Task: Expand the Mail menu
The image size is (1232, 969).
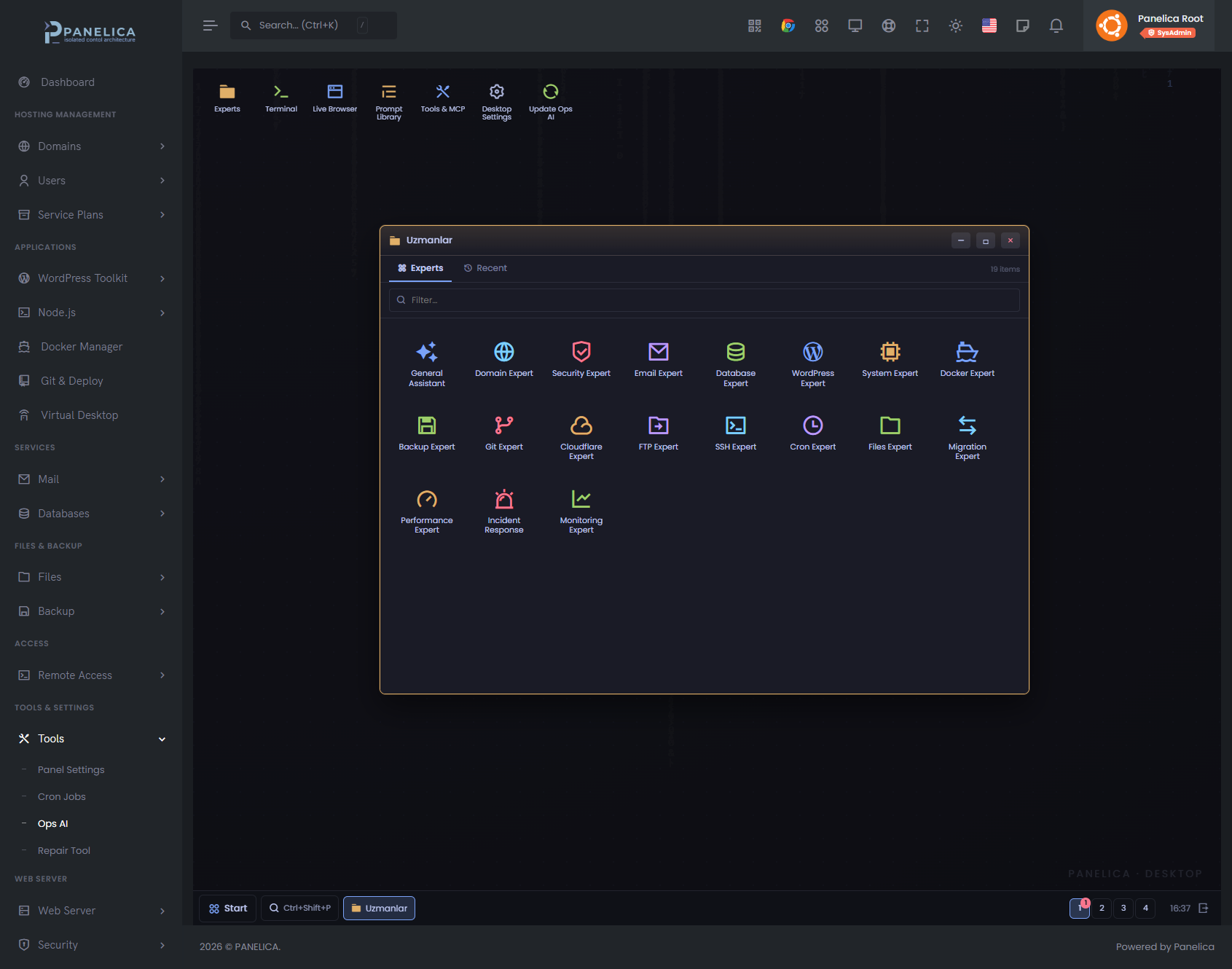Action: point(91,479)
